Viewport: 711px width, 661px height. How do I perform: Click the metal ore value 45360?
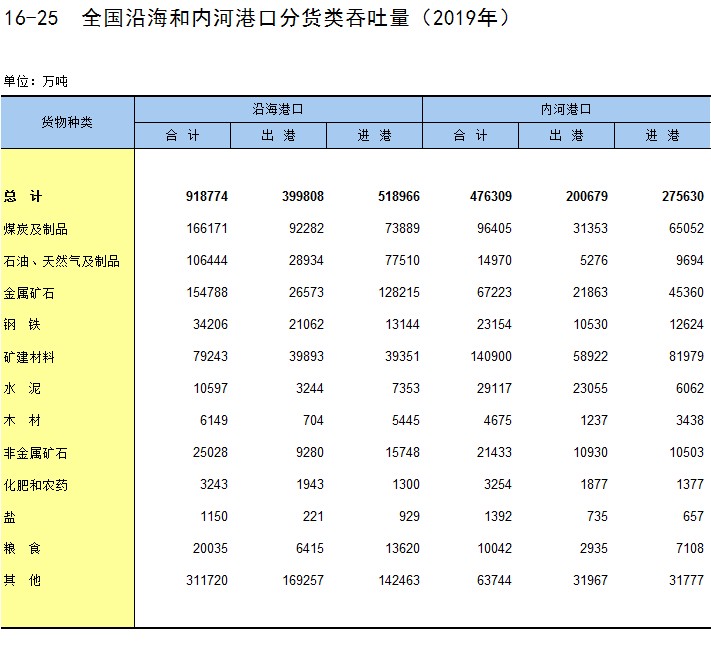[x=687, y=292]
